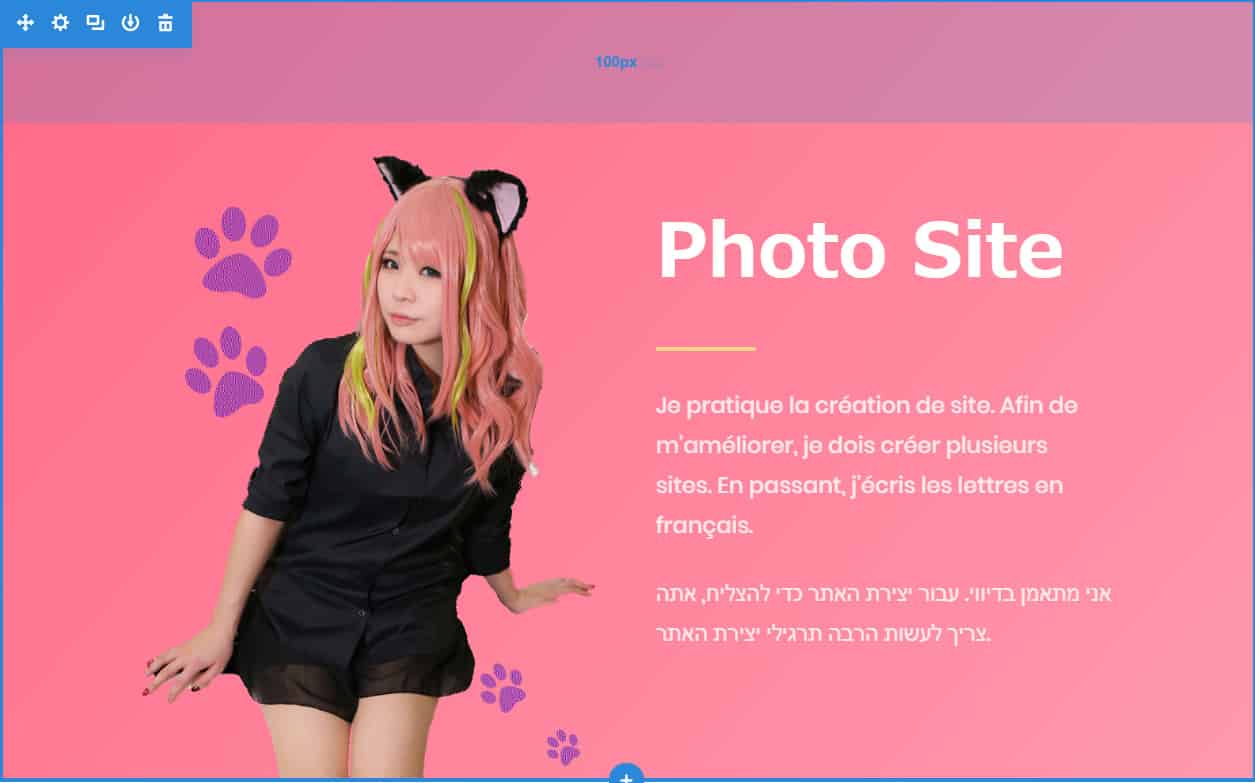Click the smallest paw print at bottom
Screen dimensions: 1255x783
(563, 747)
